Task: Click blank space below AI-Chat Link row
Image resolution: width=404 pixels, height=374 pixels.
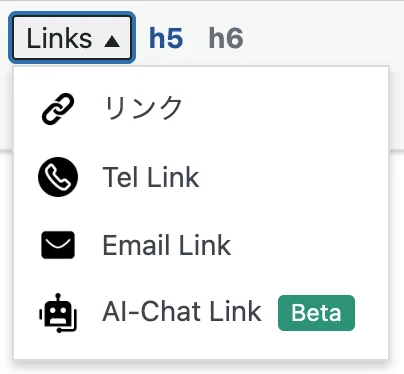Action: click(201, 353)
